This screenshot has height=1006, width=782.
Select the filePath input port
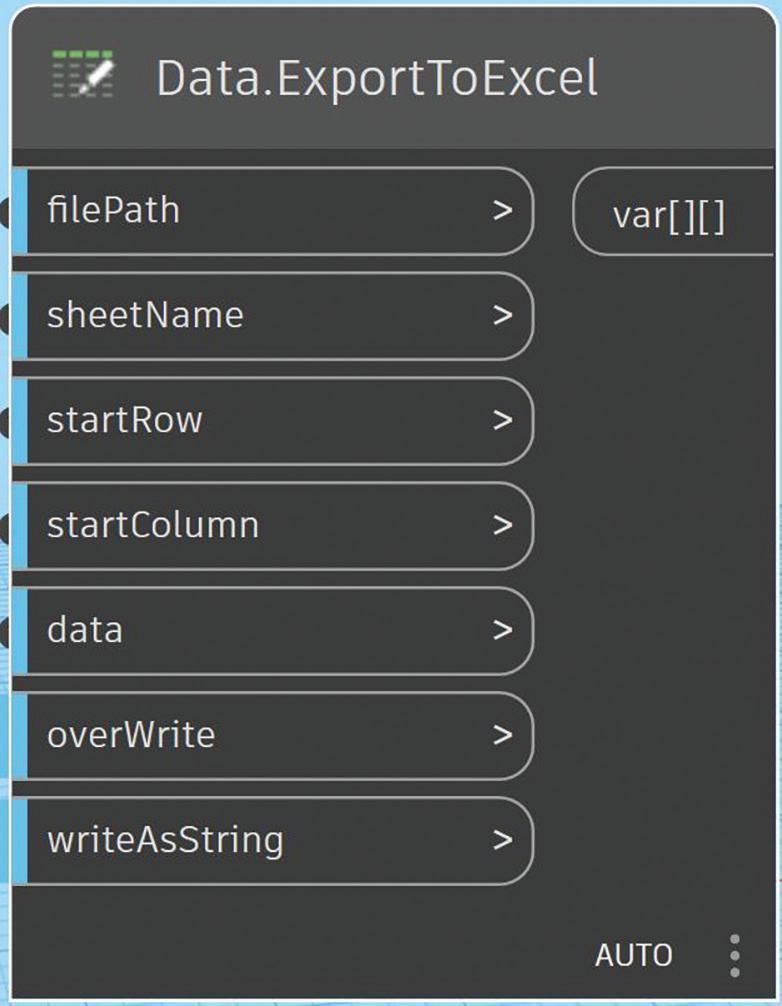pyautogui.click(x=273, y=211)
